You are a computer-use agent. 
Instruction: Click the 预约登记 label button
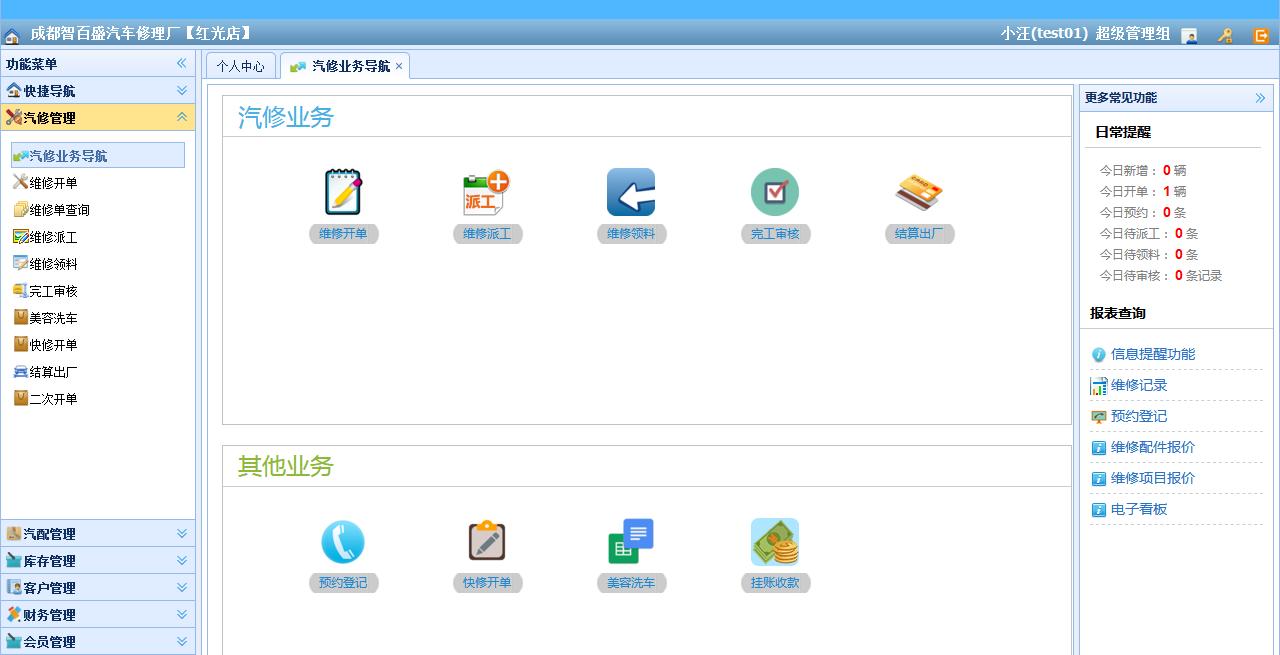[x=343, y=583]
